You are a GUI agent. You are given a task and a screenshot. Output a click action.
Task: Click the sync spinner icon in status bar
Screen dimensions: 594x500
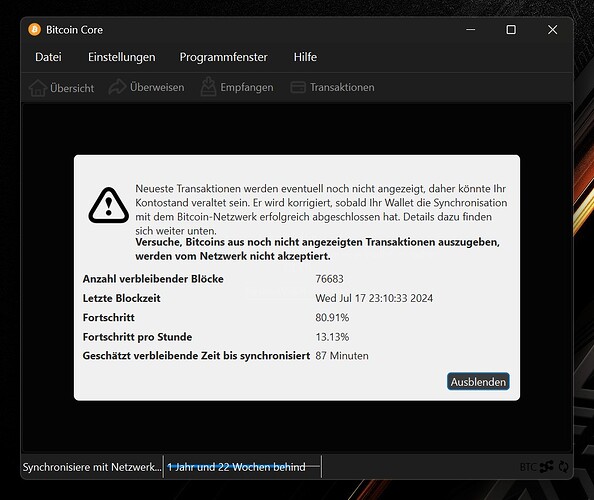click(563, 467)
